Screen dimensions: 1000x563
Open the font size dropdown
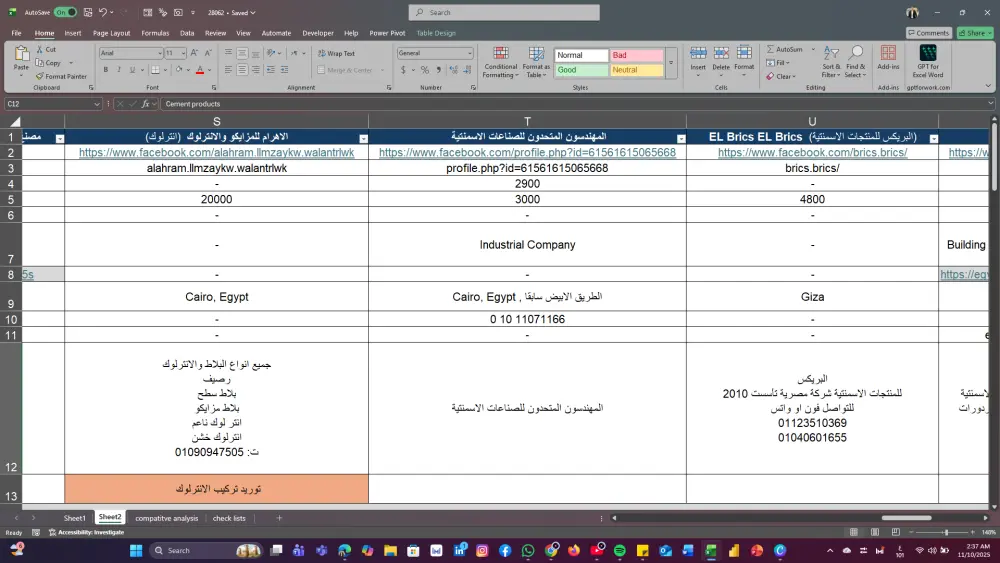click(x=183, y=53)
